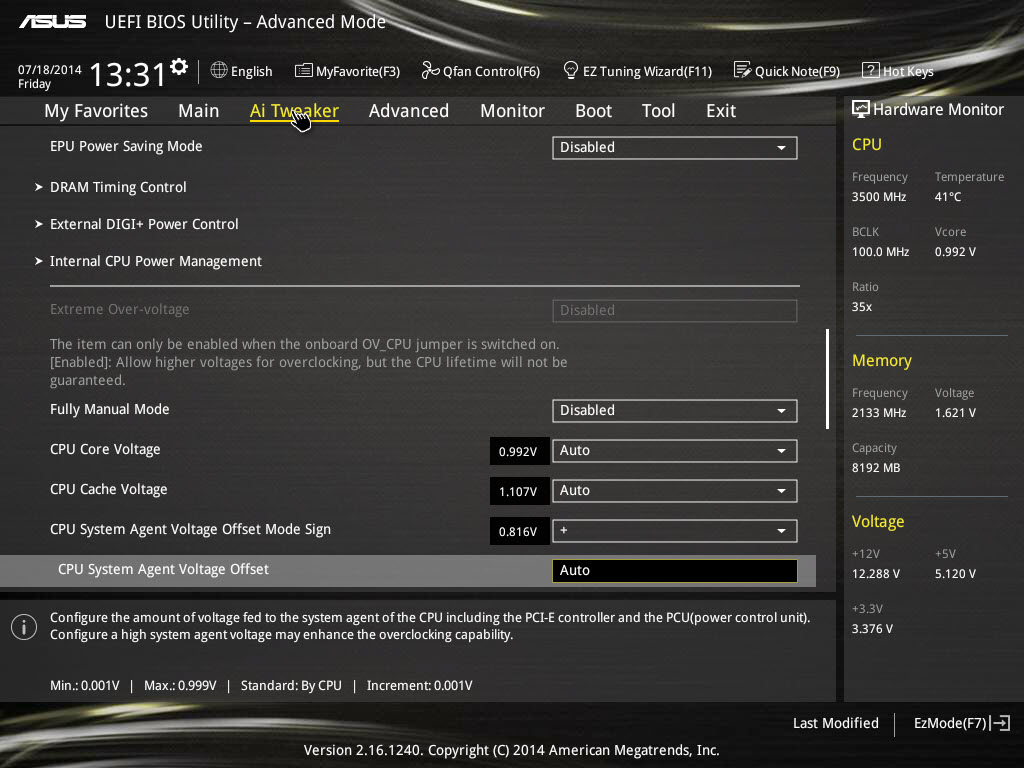Switch to the Main tab
This screenshot has width=1024, height=768.
tap(199, 111)
